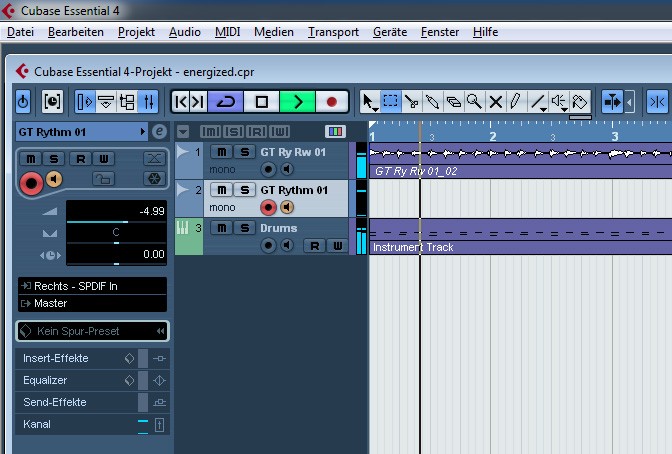Image resolution: width=672 pixels, height=454 pixels.
Task: Mute the GT Ry Rw 01 track
Action: pyautogui.click(x=222, y=152)
